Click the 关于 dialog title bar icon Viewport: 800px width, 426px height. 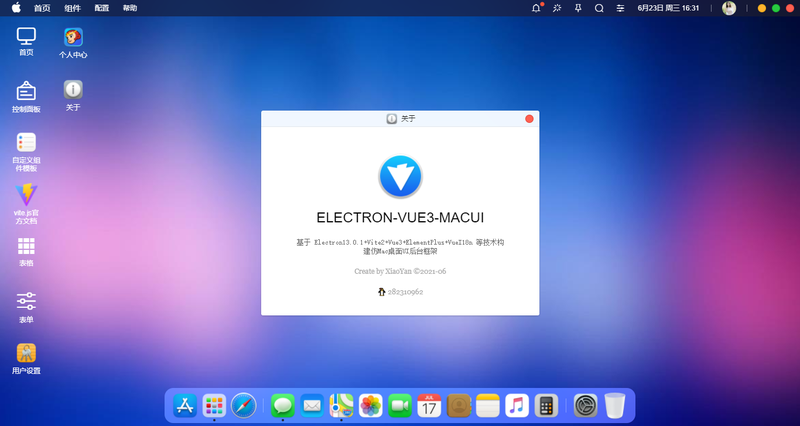(391, 119)
